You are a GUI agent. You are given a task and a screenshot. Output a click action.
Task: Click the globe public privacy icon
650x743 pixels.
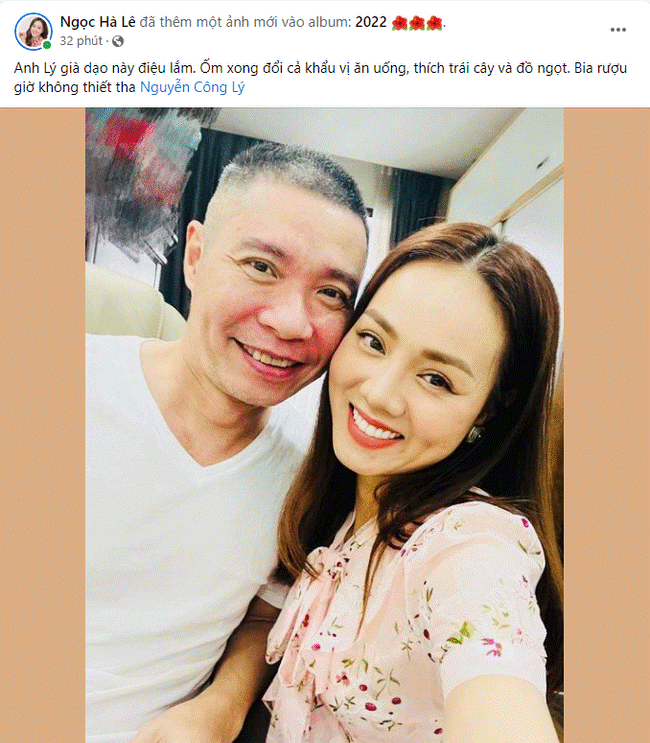(x=118, y=41)
